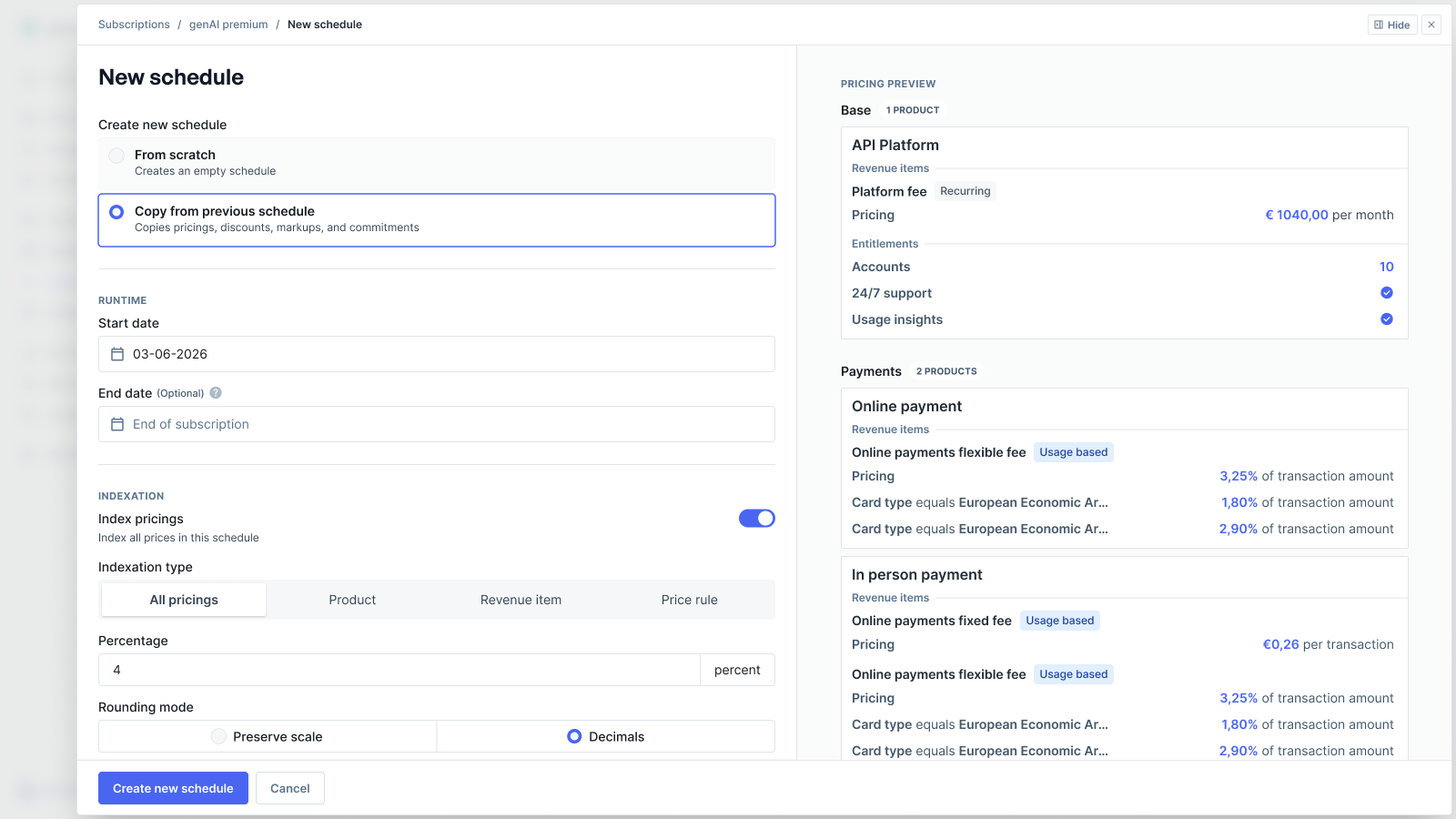This screenshot has width=1456, height=819.
Task: Click the € 1040,00 per month price
Action: click(1330, 215)
